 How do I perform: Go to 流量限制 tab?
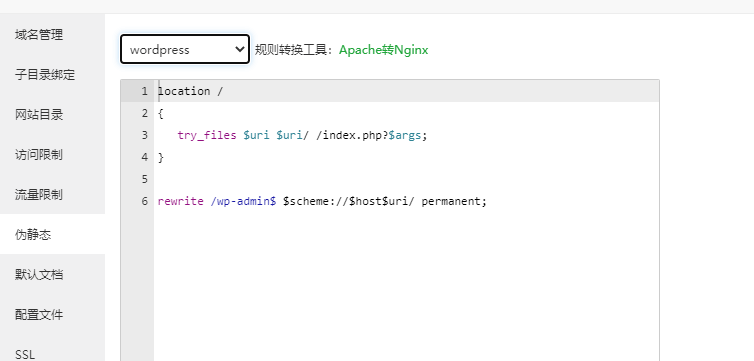[x=39, y=195]
